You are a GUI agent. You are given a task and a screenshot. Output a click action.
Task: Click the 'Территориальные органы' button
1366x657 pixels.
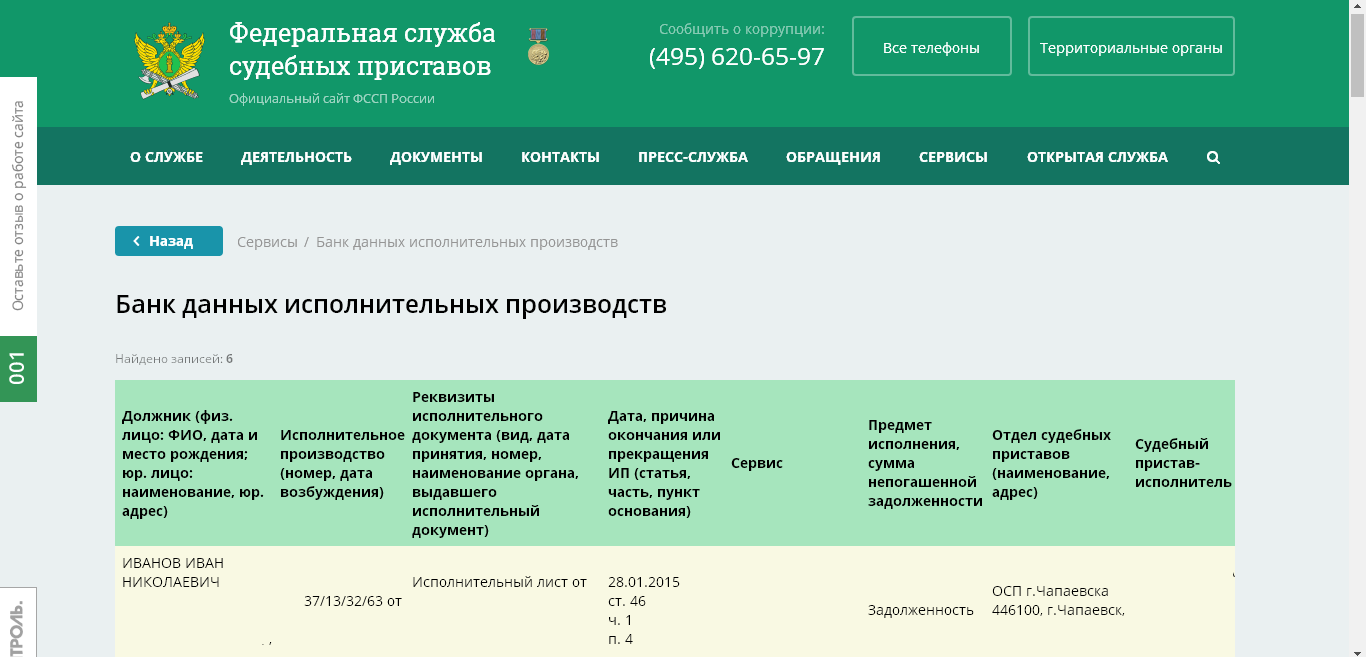pyautogui.click(x=1131, y=46)
